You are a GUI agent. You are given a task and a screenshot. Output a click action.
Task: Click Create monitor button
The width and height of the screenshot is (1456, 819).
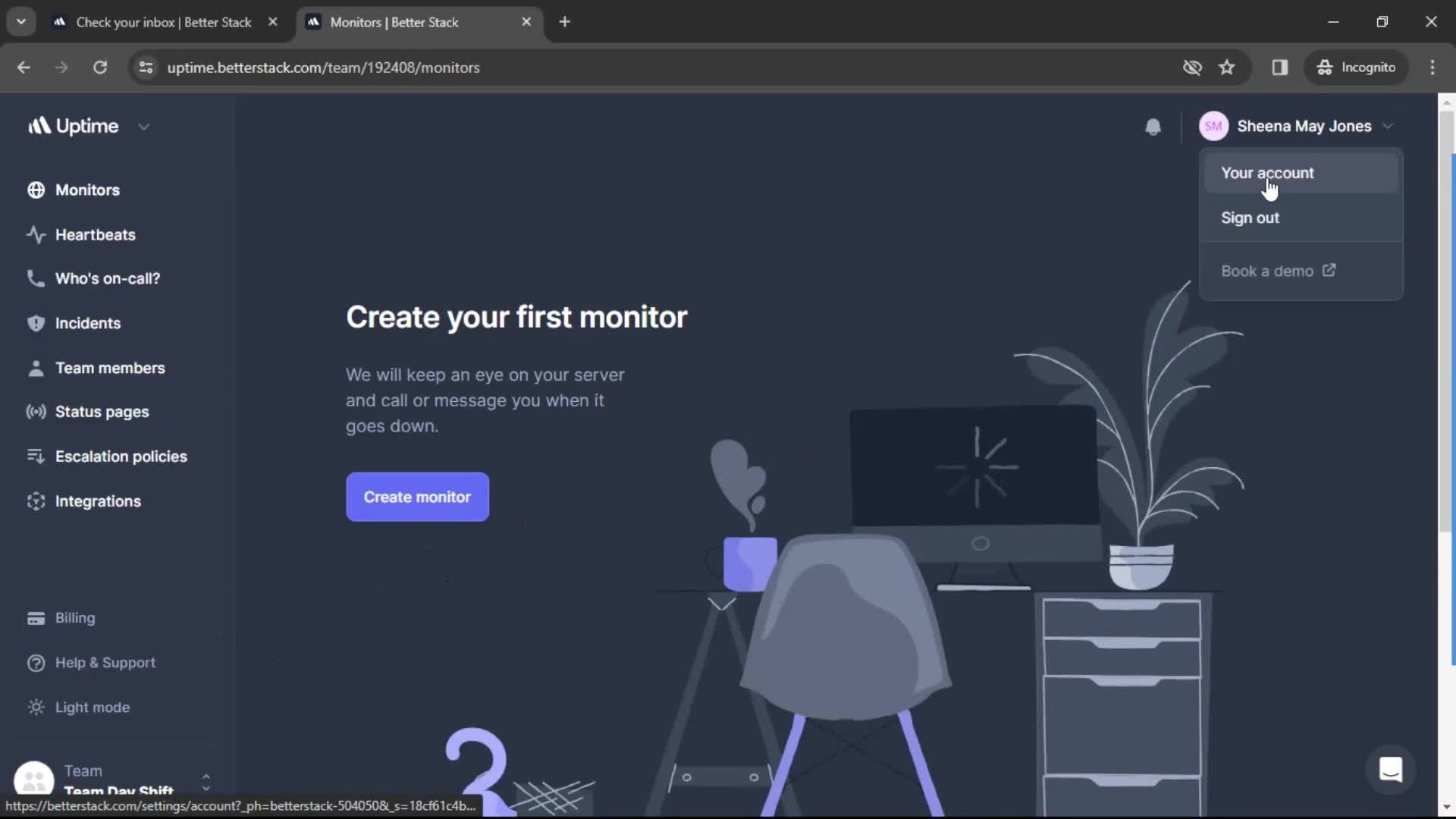(417, 496)
